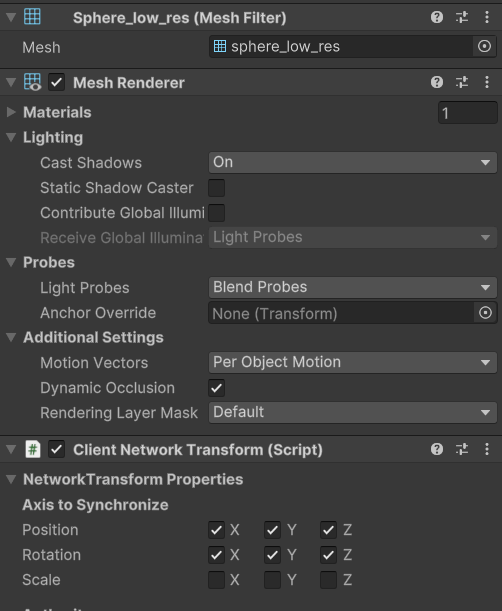Expand the Materials foldout
Screen dimensions: 502x611
coord(11,112)
